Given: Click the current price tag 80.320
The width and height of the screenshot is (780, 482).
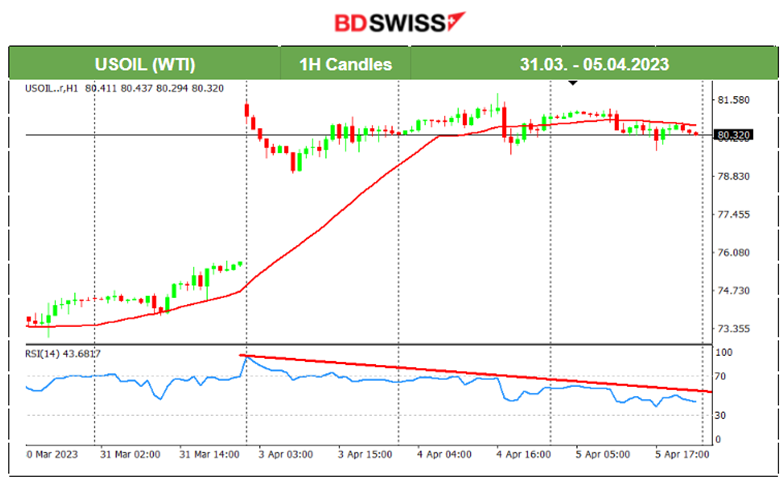Looking at the screenshot, I should 734,135.
